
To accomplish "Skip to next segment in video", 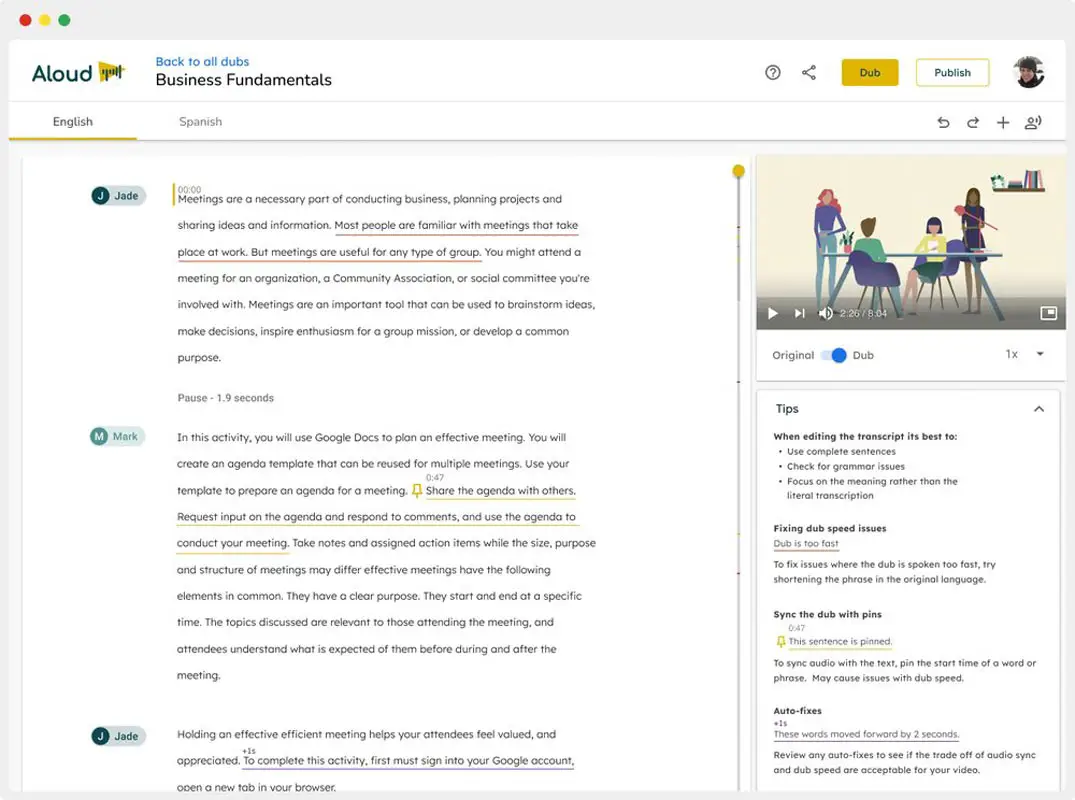I will point(799,313).
